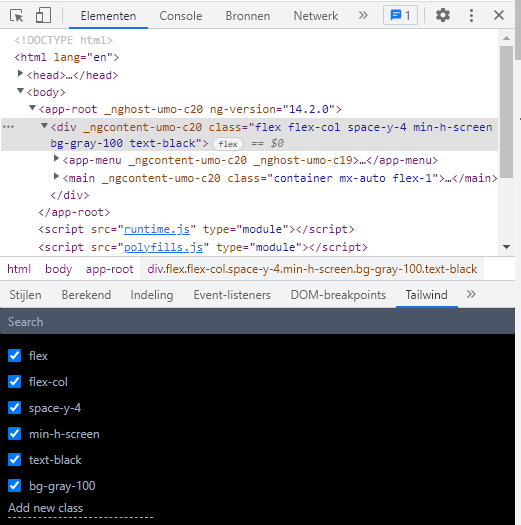Switch to the Netwerk tab
This screenshot has width=521, height=525.
click(316, 16)
